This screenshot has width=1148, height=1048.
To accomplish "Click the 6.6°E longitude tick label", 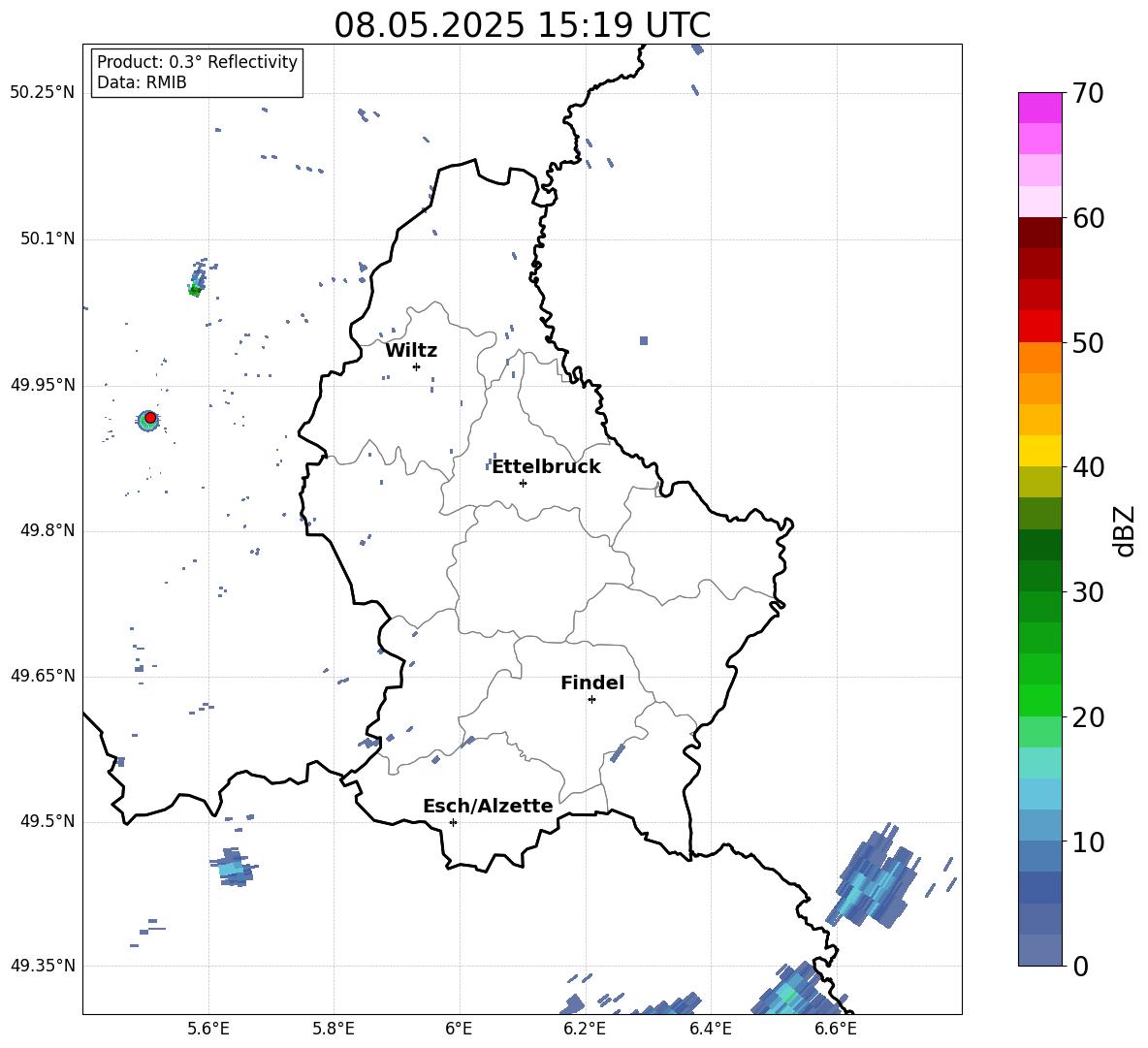I will 836,1029.
